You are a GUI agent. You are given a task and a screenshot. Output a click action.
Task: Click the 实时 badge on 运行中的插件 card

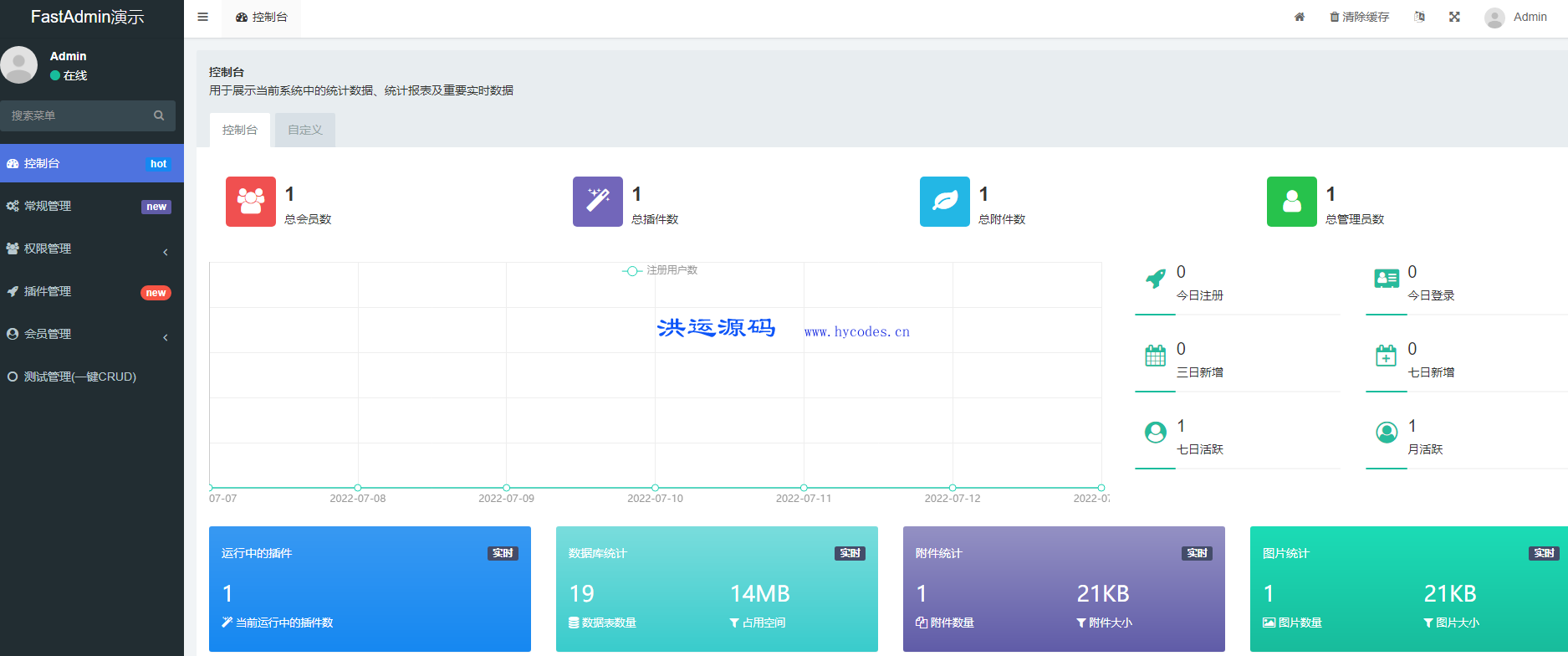(503, 553)
